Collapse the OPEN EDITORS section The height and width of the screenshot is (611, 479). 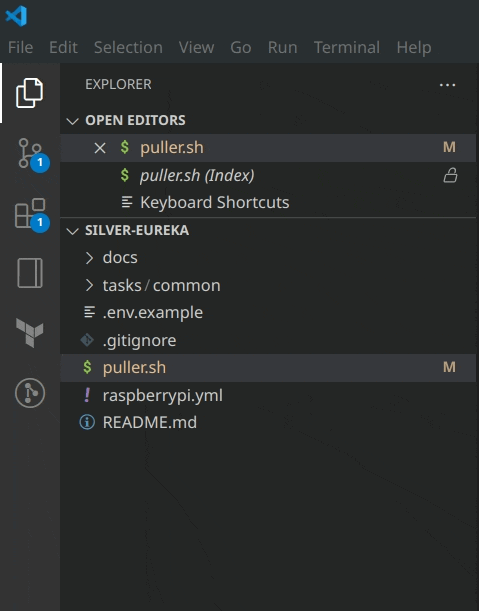pos(72,121)
